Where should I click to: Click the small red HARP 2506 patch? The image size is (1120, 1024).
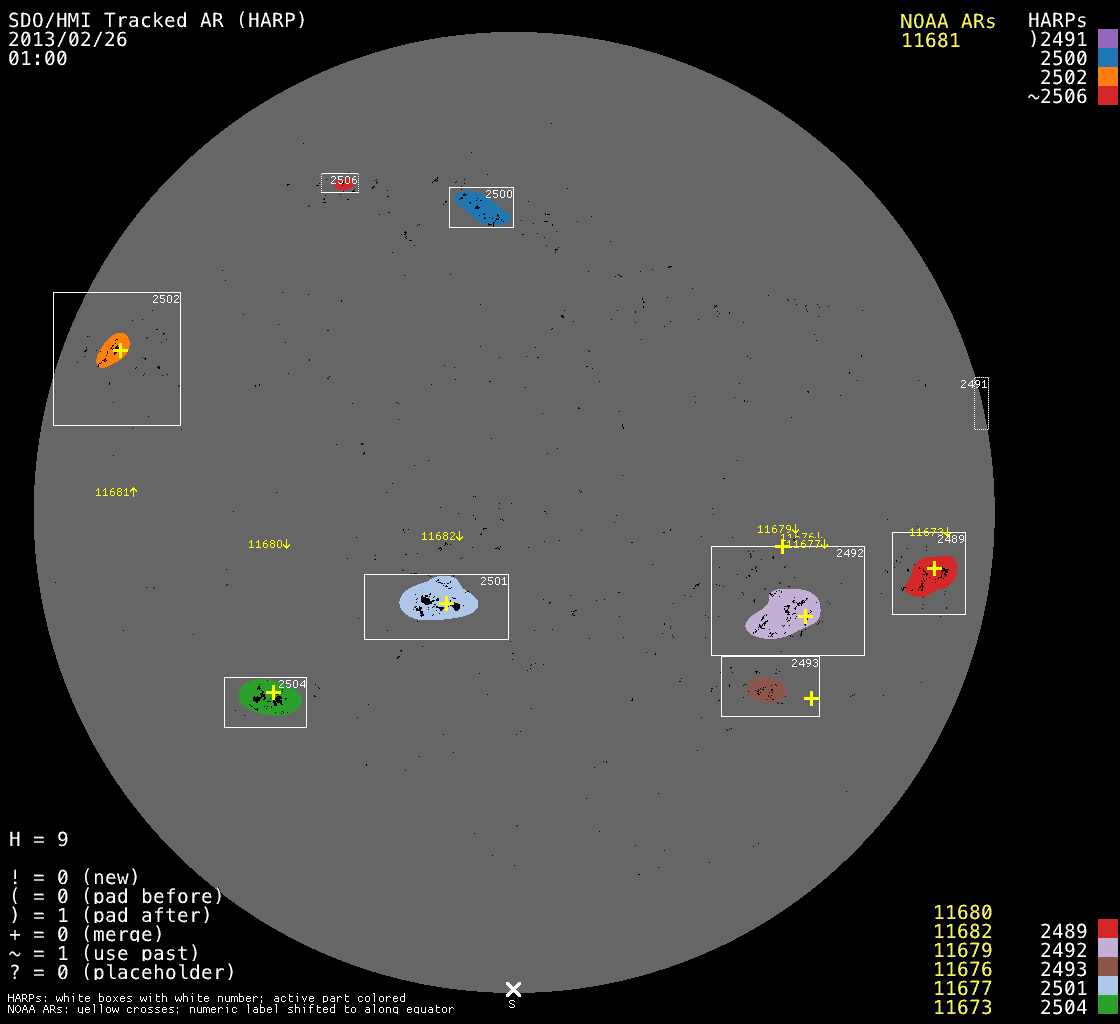344,185
